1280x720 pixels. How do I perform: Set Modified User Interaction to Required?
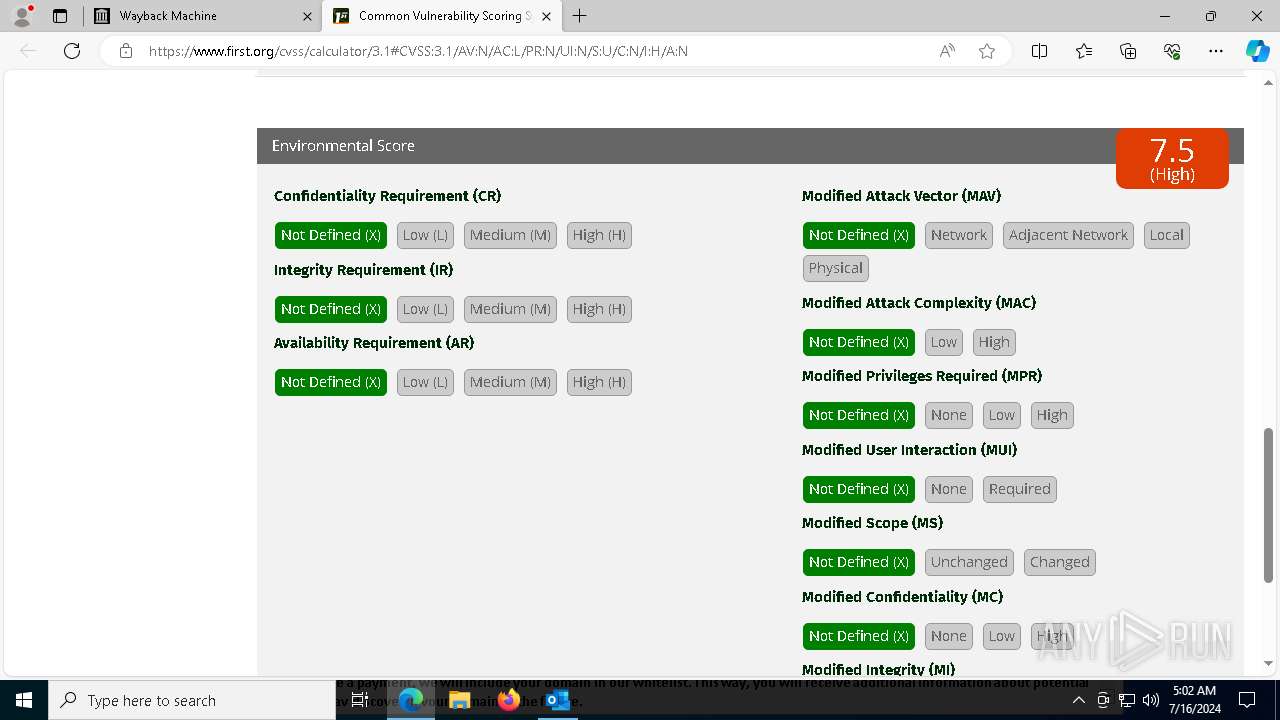[1020, 489]
